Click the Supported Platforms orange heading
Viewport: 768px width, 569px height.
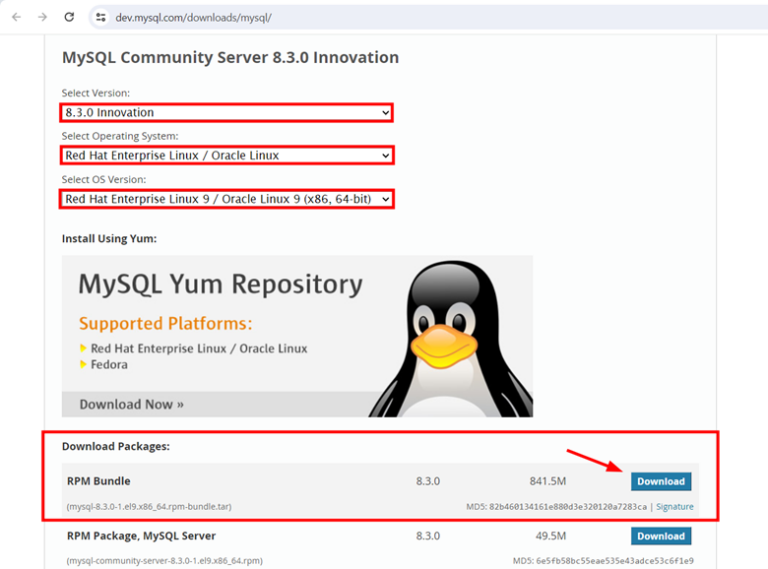(x=166, y=324)
